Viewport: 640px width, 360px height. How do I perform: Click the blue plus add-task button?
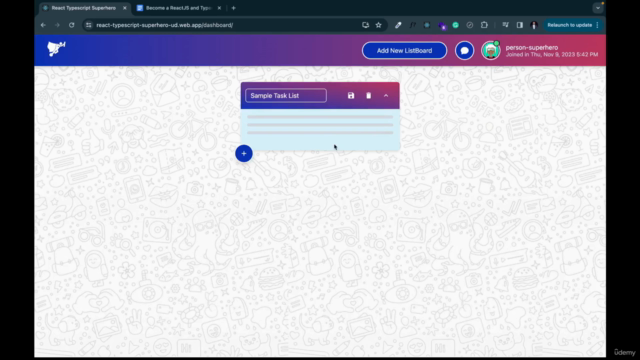pyautogui.click(x=244, y=153)
